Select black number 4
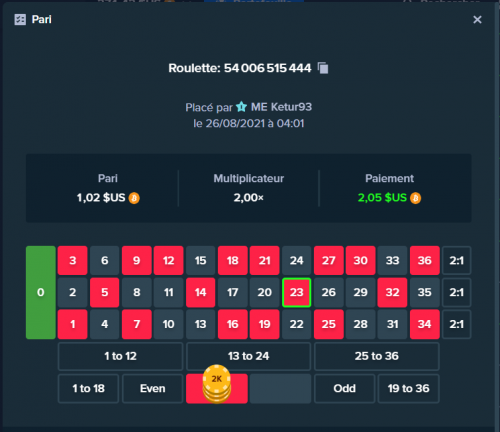The image size is (500, 432). pos(105,324)
